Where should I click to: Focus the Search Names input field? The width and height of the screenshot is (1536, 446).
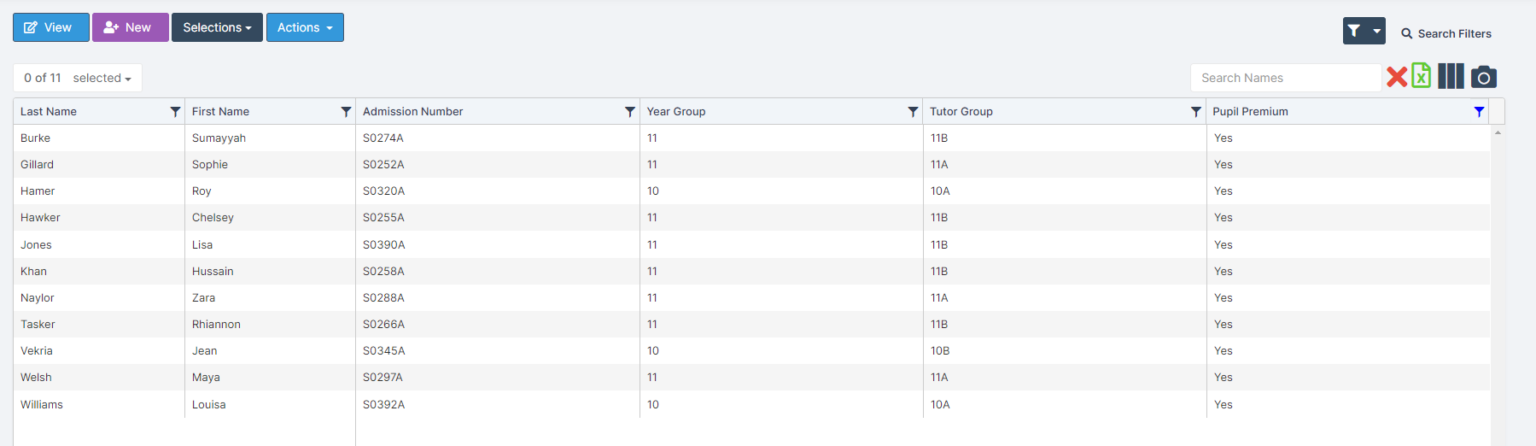(x=1285, y=78)
